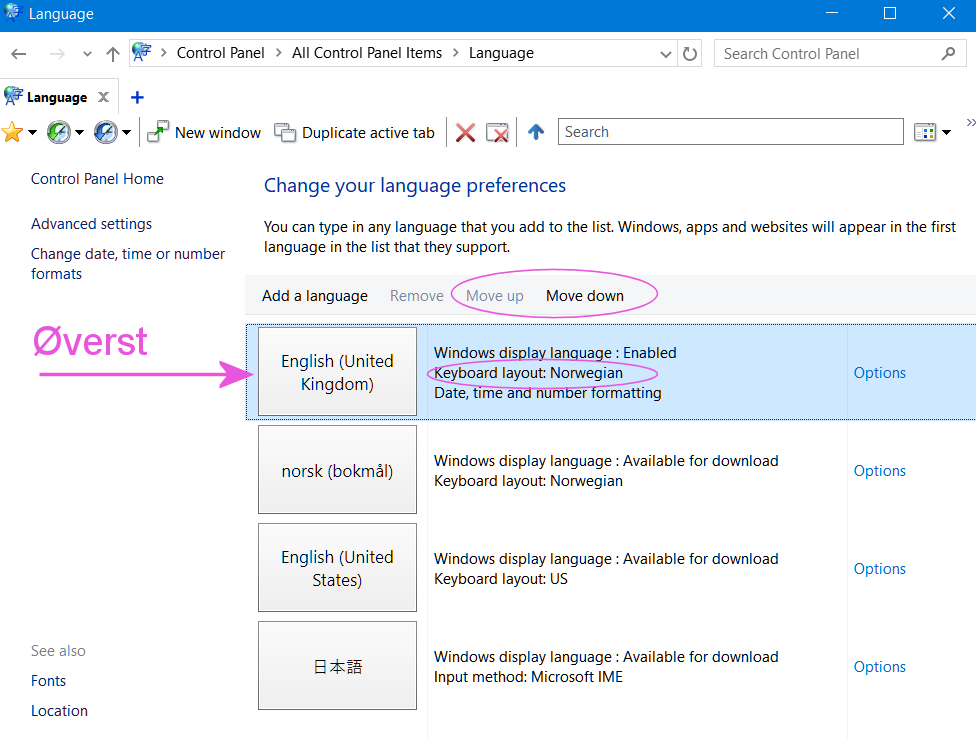The width and height of the screenshot is (976, 738).
Task: Open Control Panel Home
Action: 97,179
